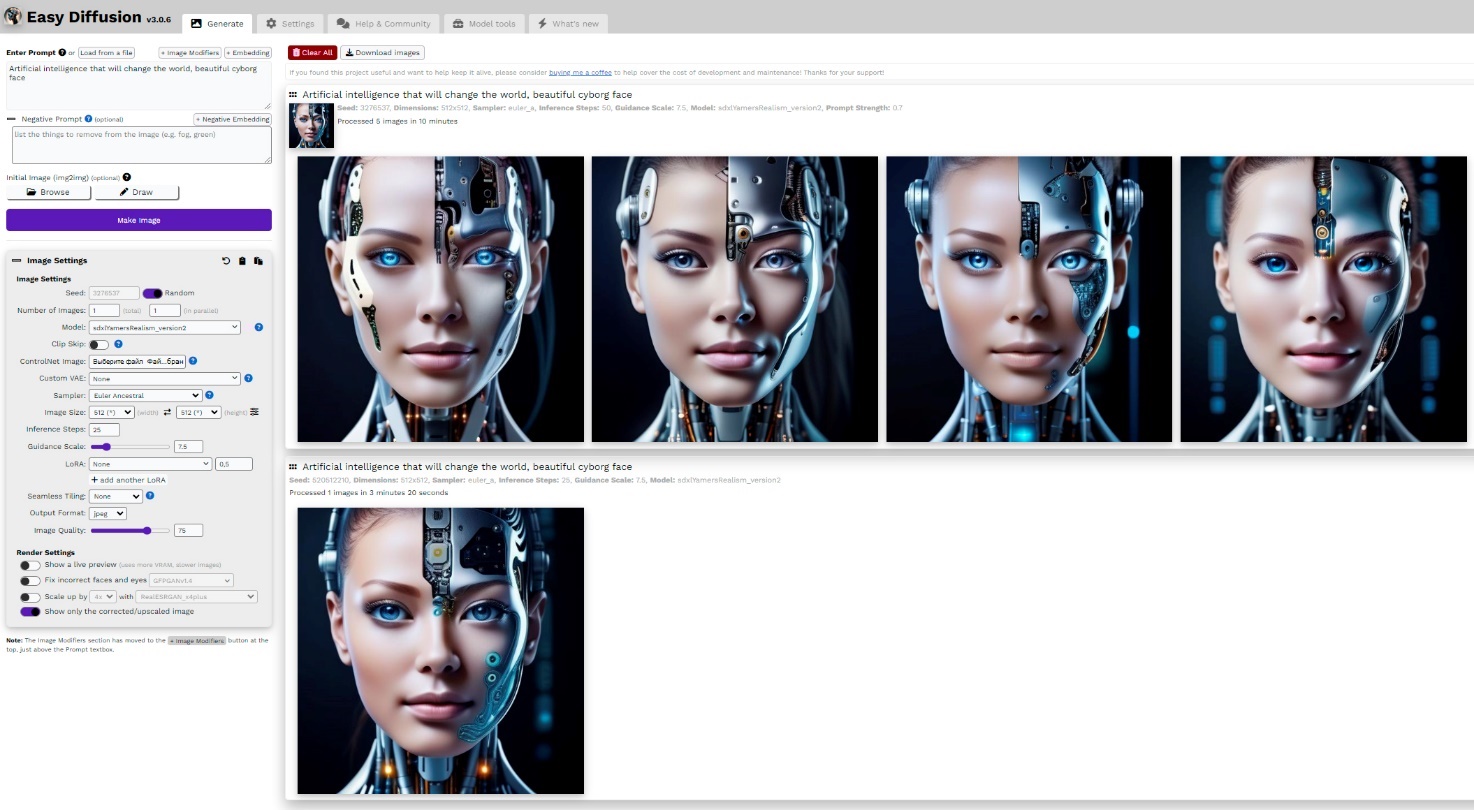Click the Make Image button
Image resolution: width=1474 pixels, height=810 pixels.
(139, 220)
